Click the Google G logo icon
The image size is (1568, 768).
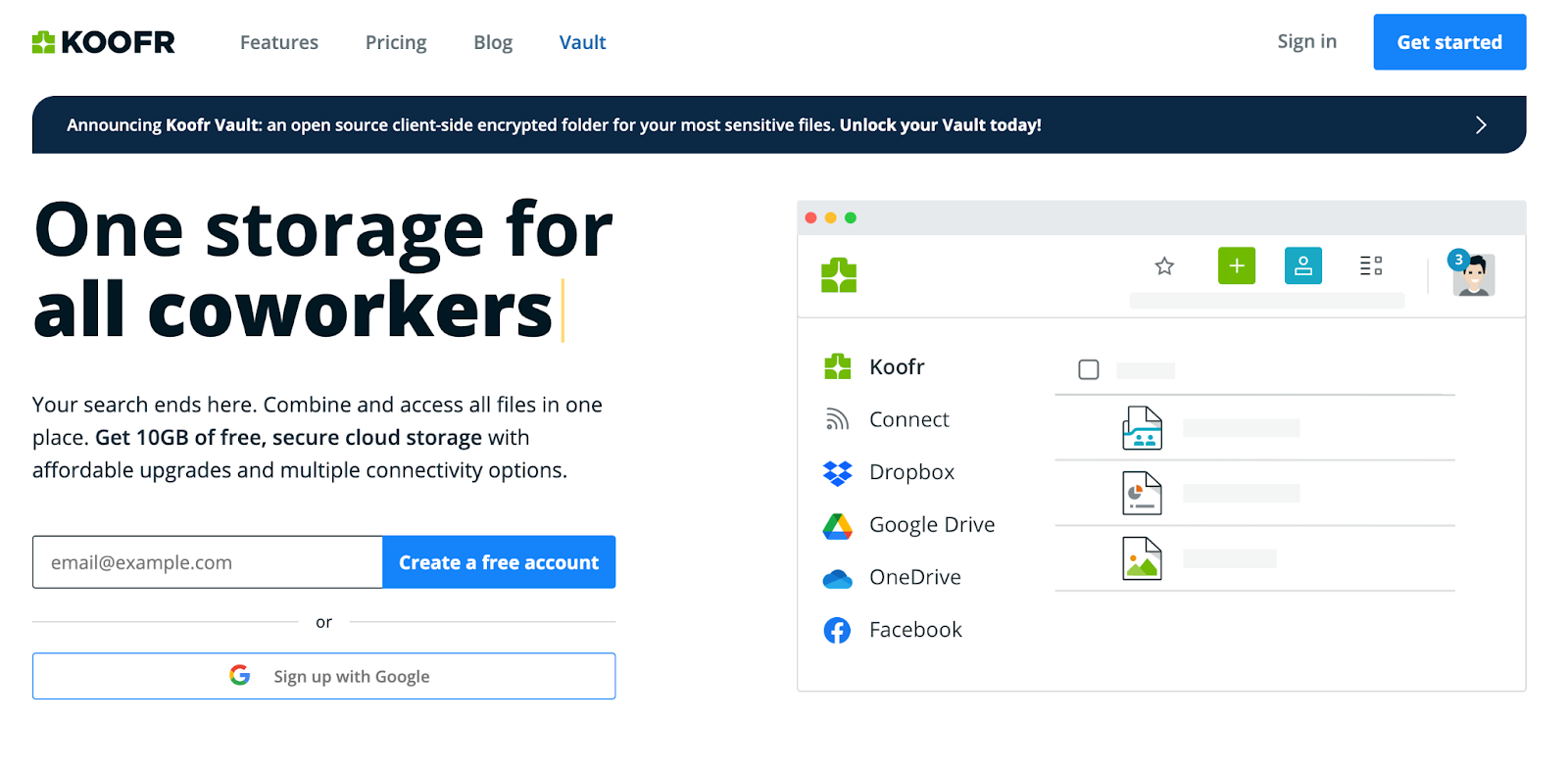coord(240,675)
